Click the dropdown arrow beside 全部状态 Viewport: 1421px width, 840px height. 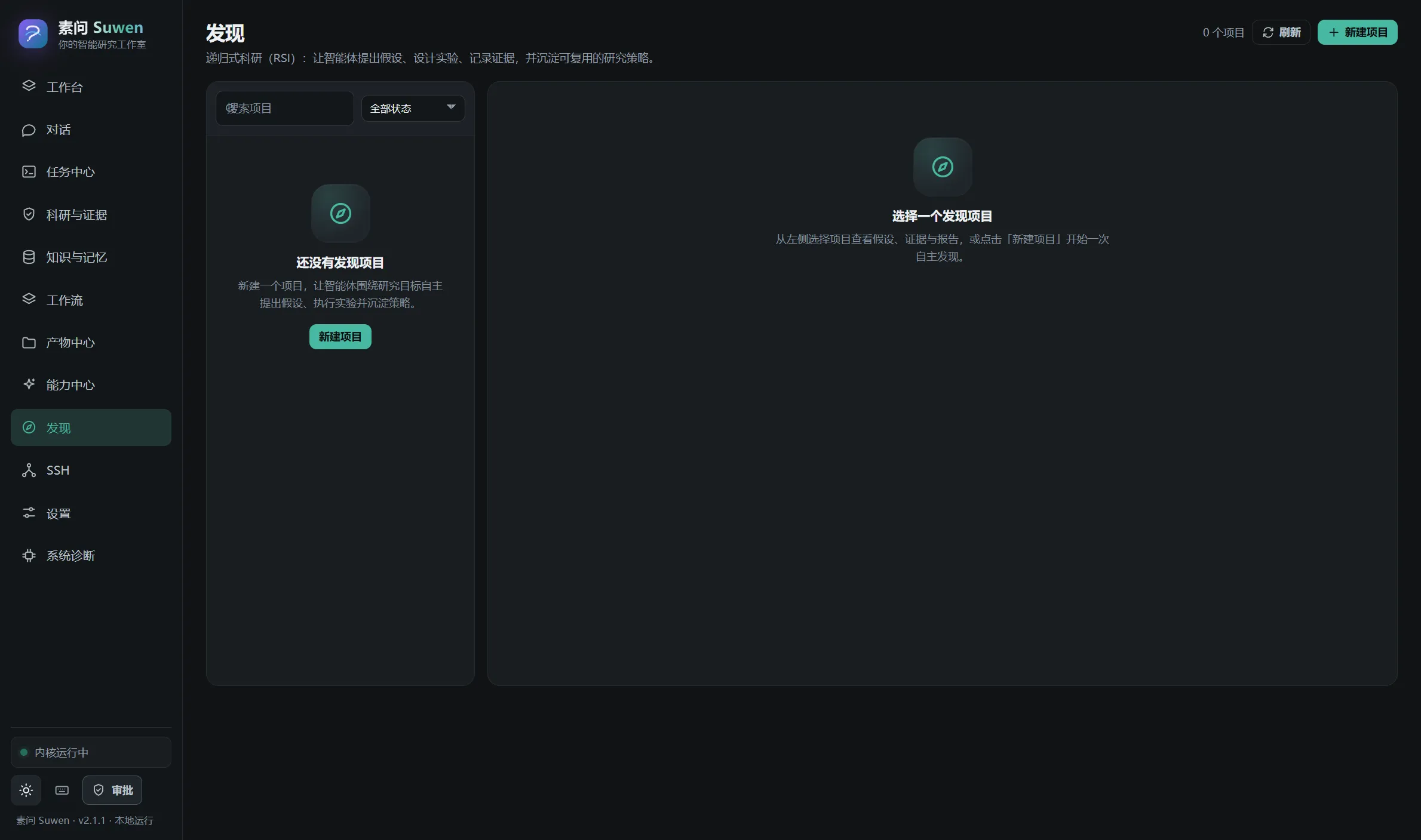(451, 107)
